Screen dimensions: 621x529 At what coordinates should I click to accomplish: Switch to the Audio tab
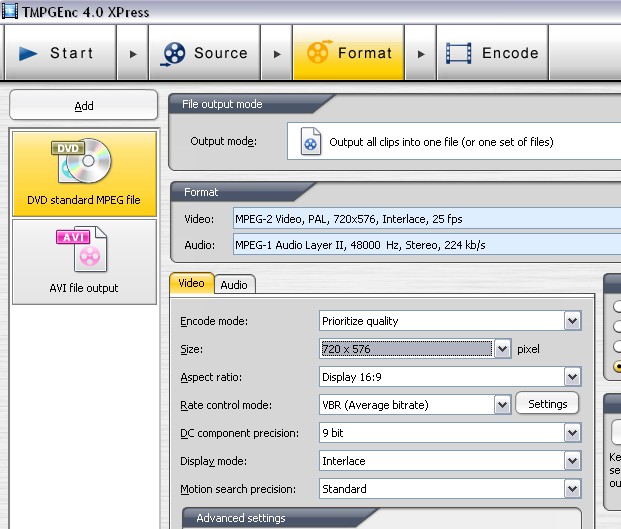click(234, 285)
